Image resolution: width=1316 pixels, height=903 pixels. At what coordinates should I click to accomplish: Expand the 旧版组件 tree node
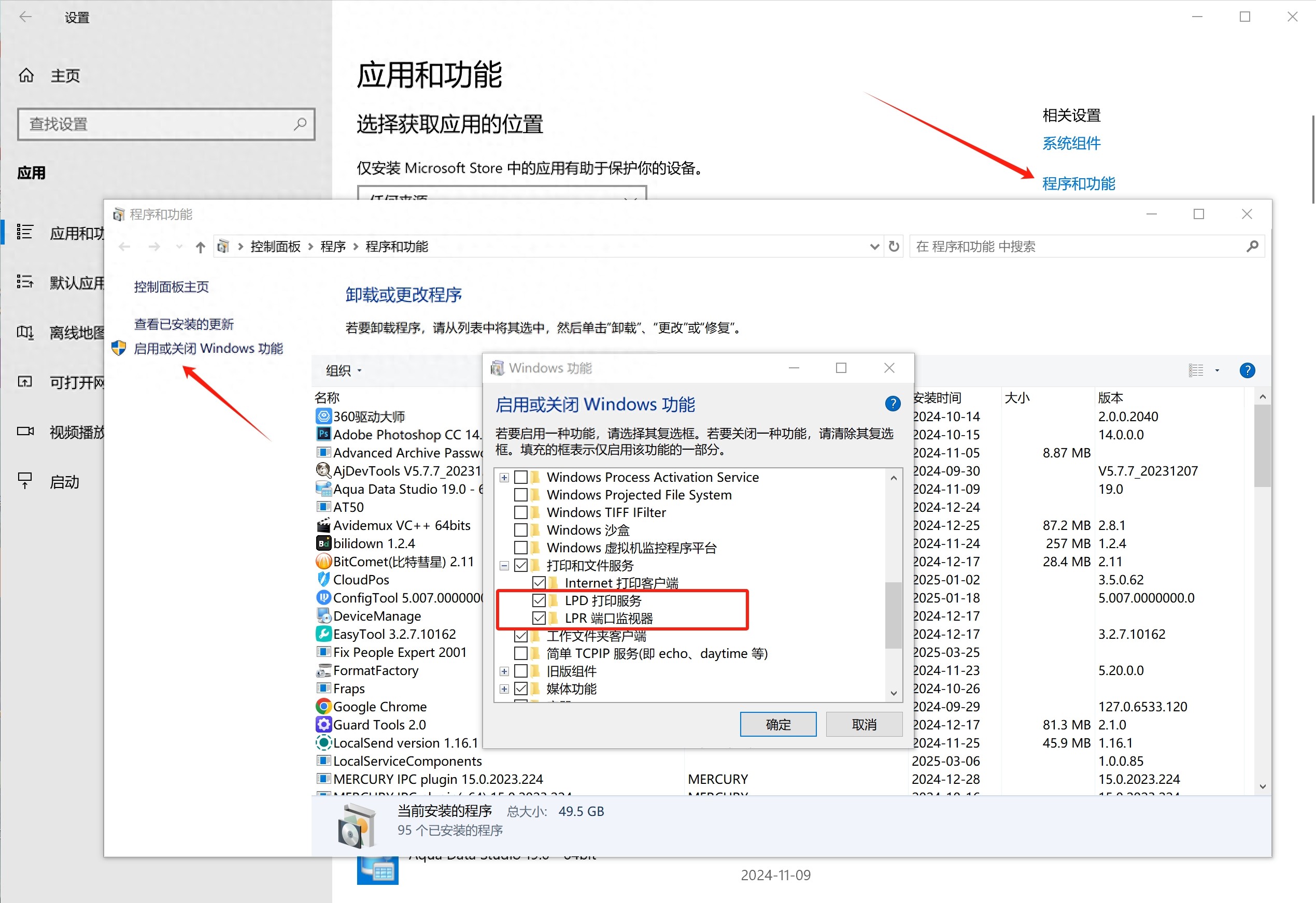coord(504,671)
